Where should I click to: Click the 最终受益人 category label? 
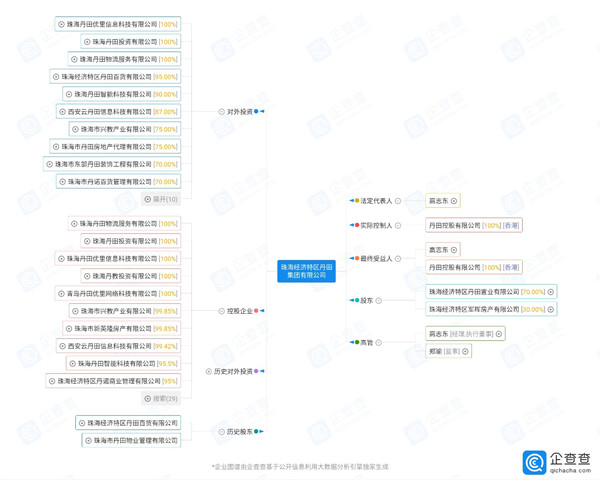(x=376, y=259)
